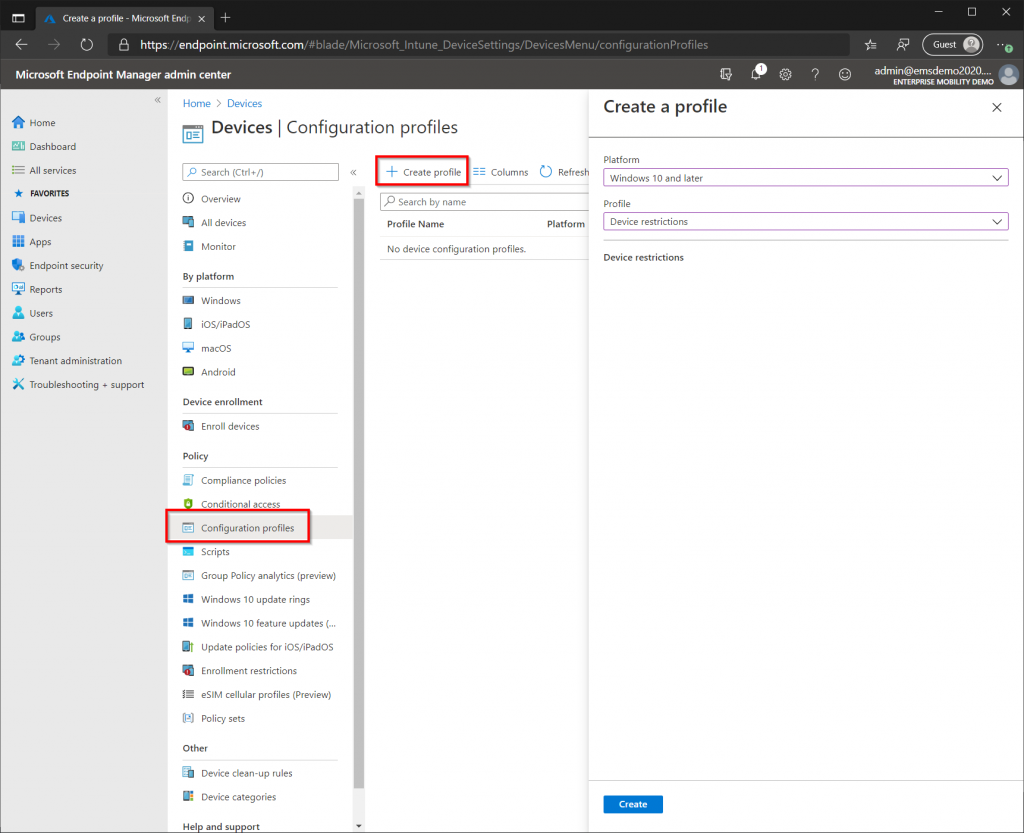
Task: Click the Search by name field
Action: 485,202
